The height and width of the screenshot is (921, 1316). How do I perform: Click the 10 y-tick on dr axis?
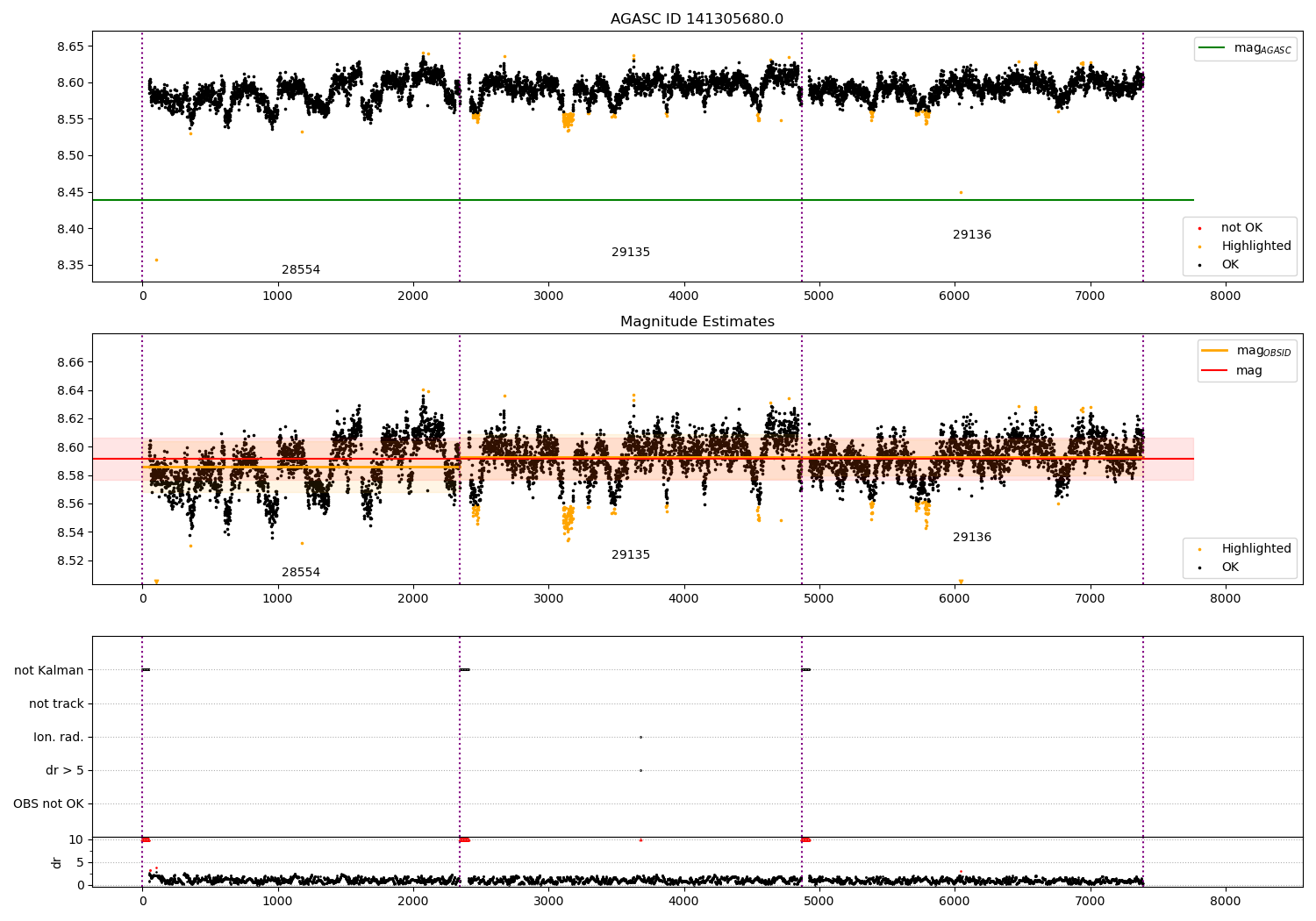pyautogui.click(x=76, y=839)
